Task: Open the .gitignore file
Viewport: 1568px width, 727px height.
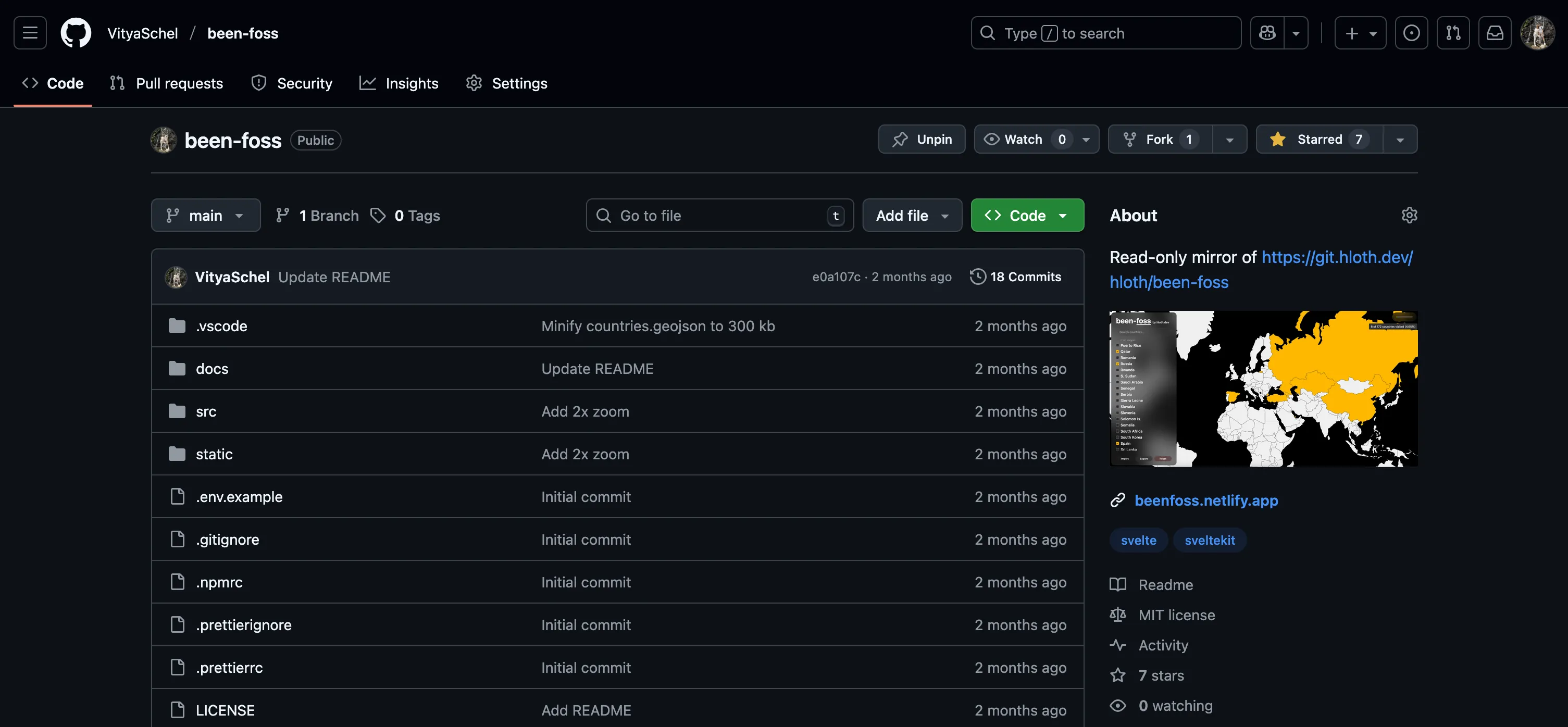Action: (x=228, y=539)
